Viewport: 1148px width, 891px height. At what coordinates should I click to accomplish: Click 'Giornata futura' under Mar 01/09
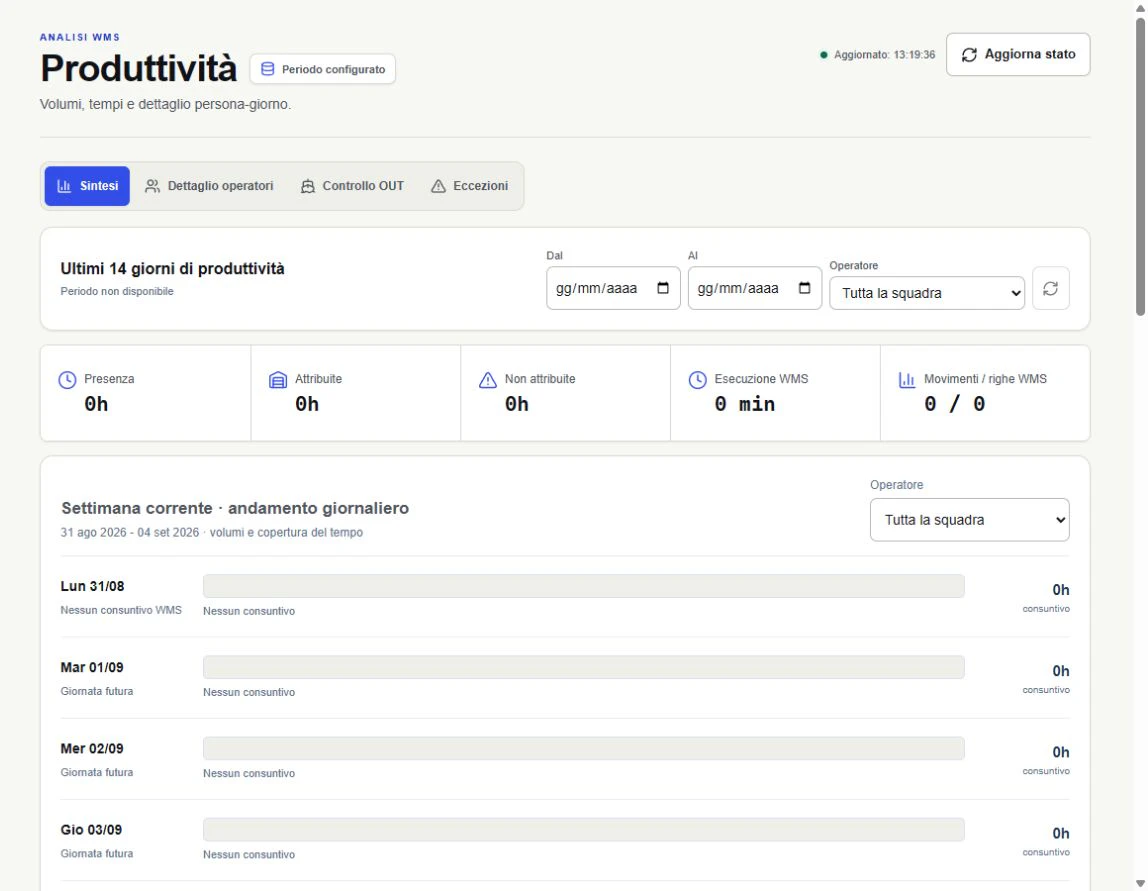click(97, 691)
